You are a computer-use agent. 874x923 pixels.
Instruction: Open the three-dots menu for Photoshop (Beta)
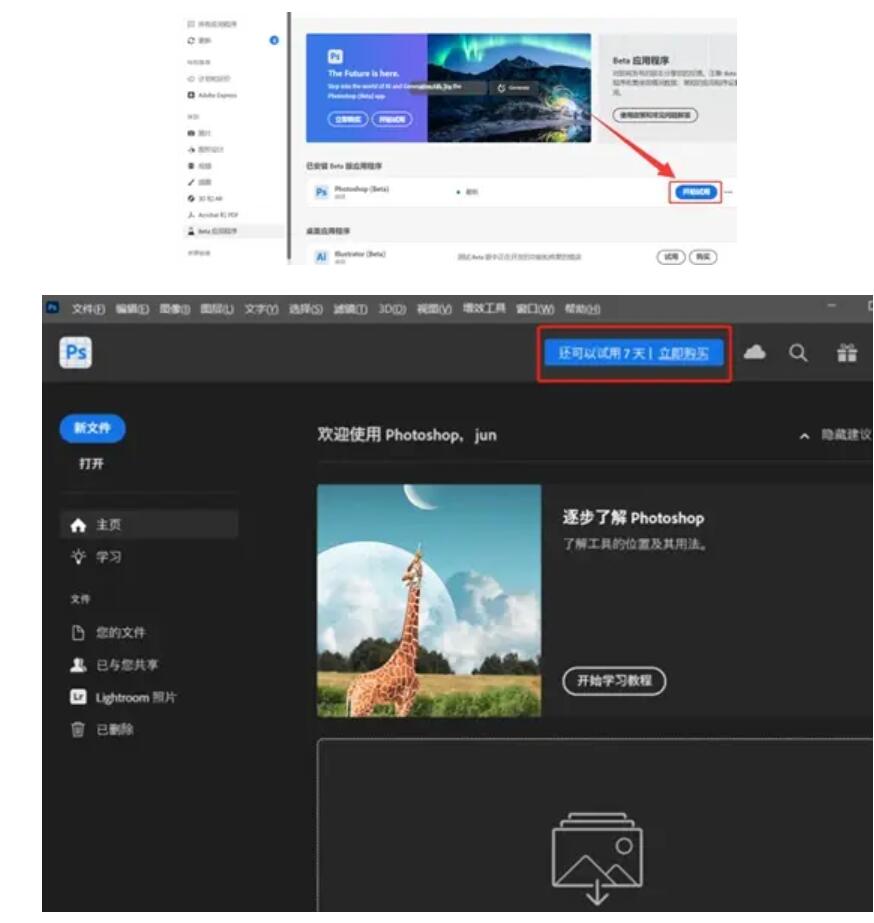[x=729, y=192]
